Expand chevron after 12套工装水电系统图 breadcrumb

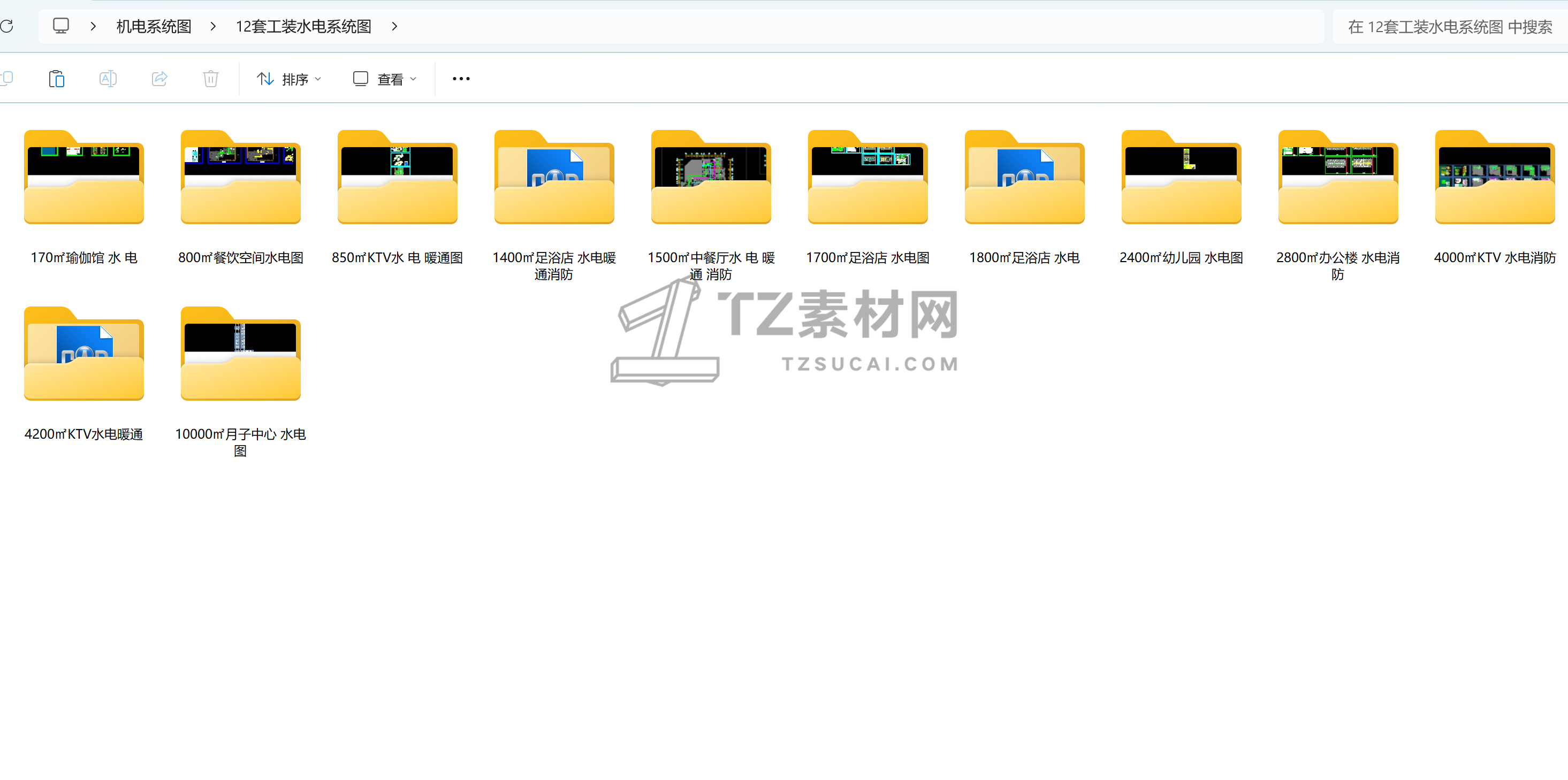tap(394, 26)
